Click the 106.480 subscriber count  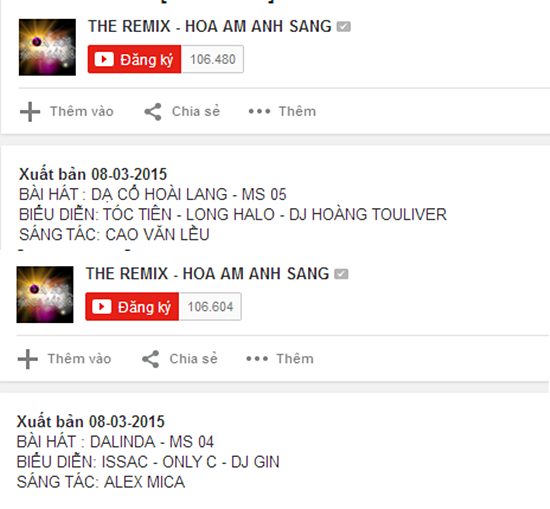(x=213, y=59)
